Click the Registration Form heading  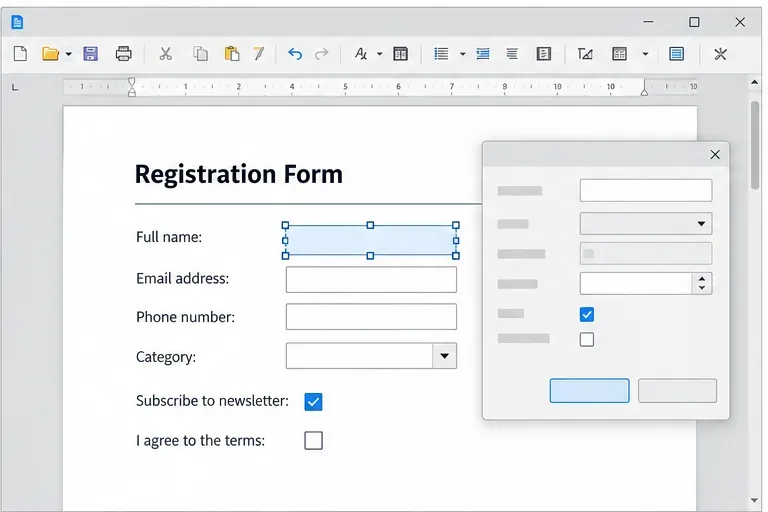click(239, 174)
